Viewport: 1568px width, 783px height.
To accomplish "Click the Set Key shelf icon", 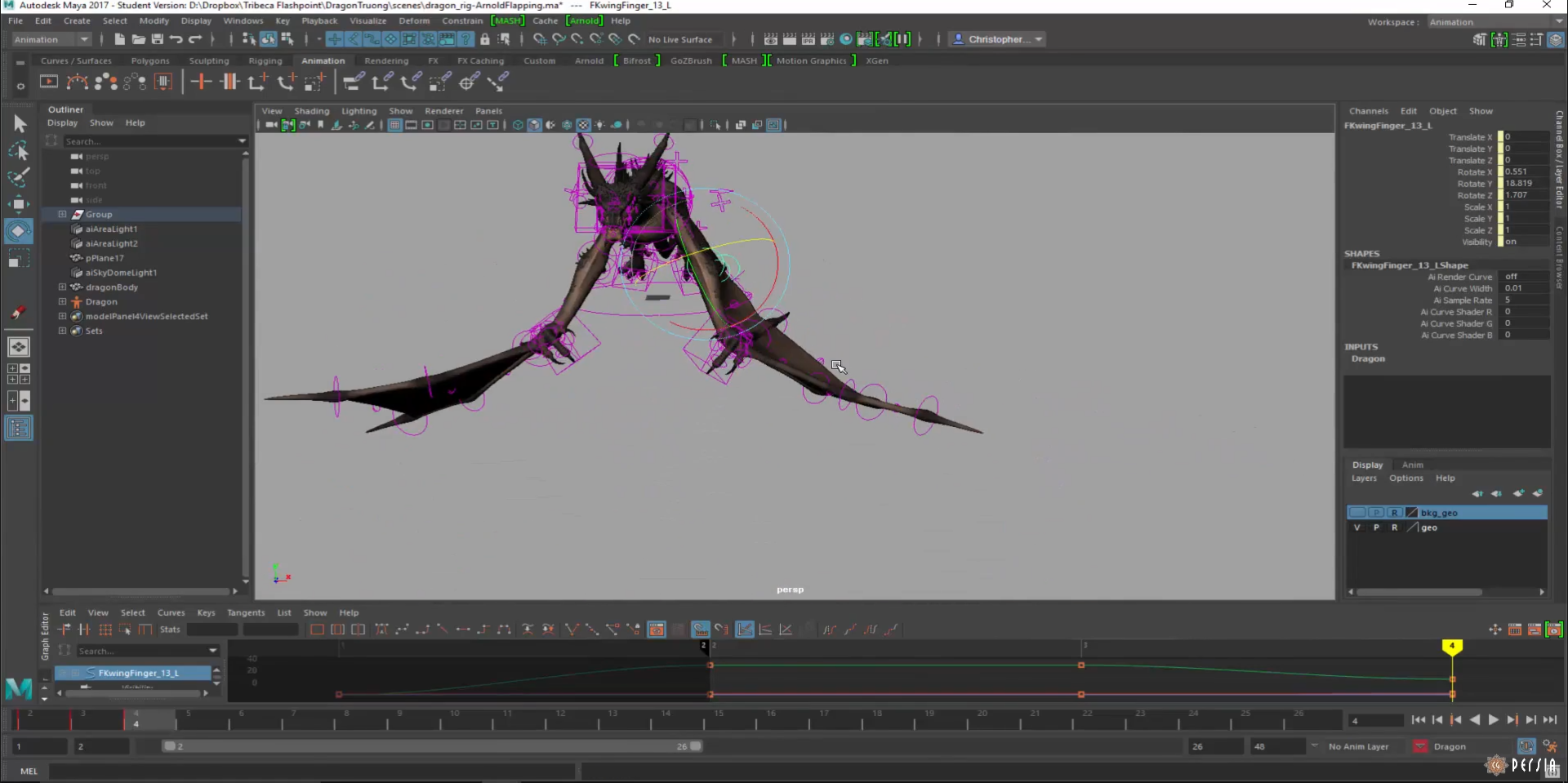I will 201,82.
